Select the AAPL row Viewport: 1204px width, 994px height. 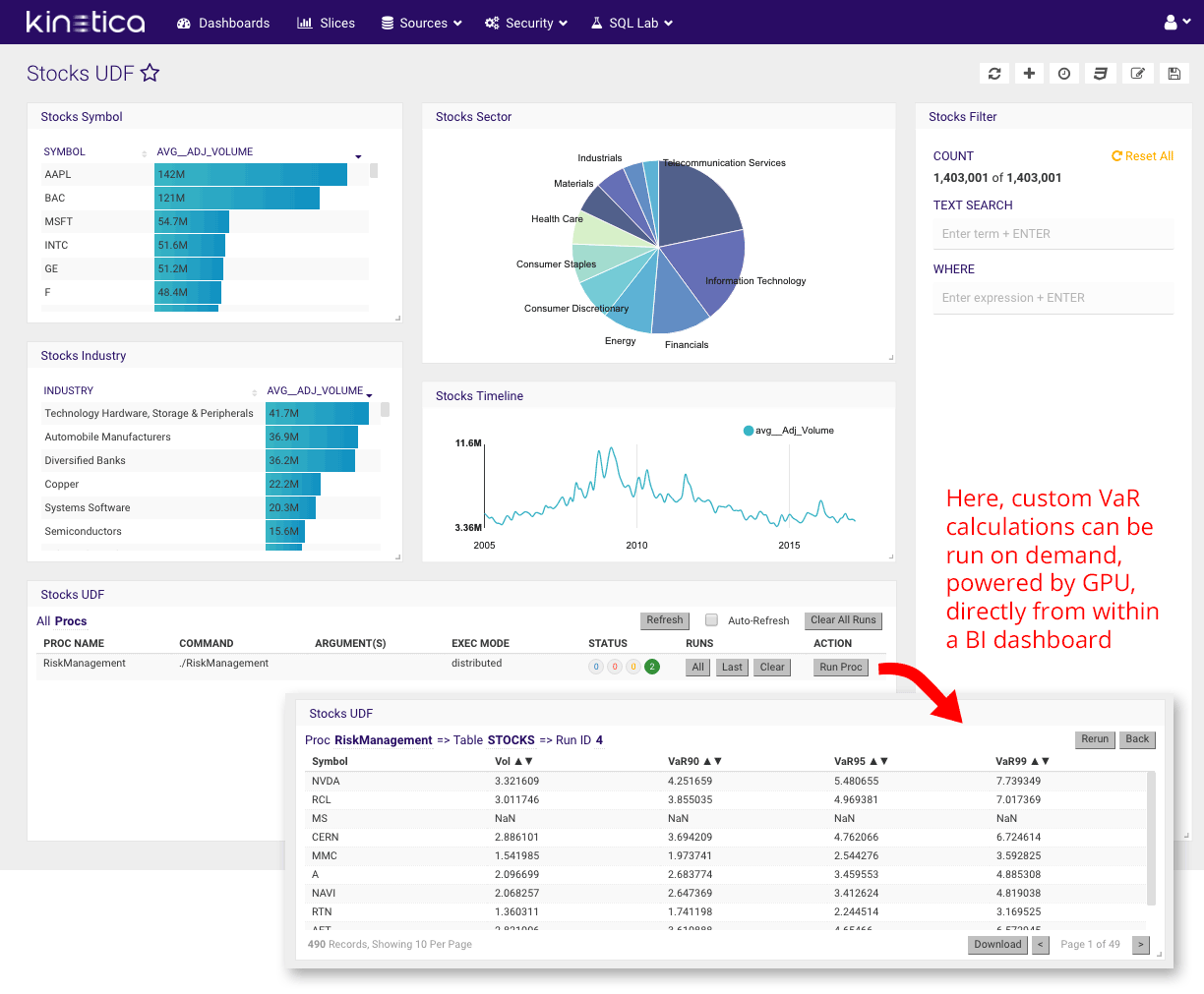pyautogui.click(x=205, y=174)
